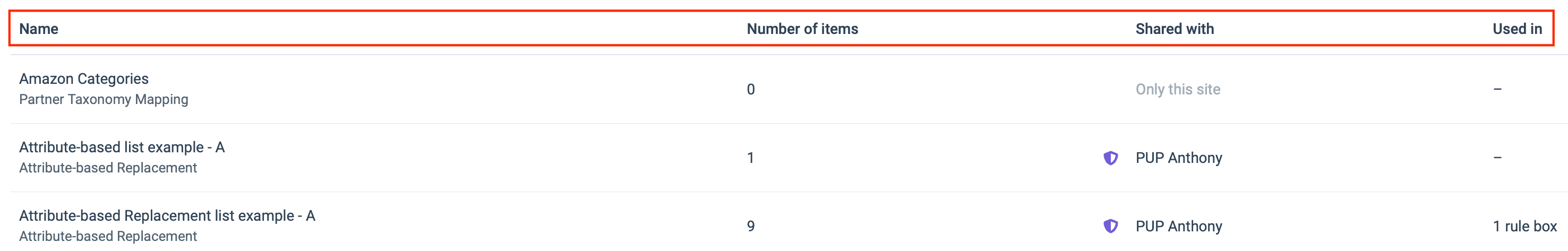The height and width of the screenshot is (251, 1568).
Task: Select the Shared with column header
Action: point(1174,29)
